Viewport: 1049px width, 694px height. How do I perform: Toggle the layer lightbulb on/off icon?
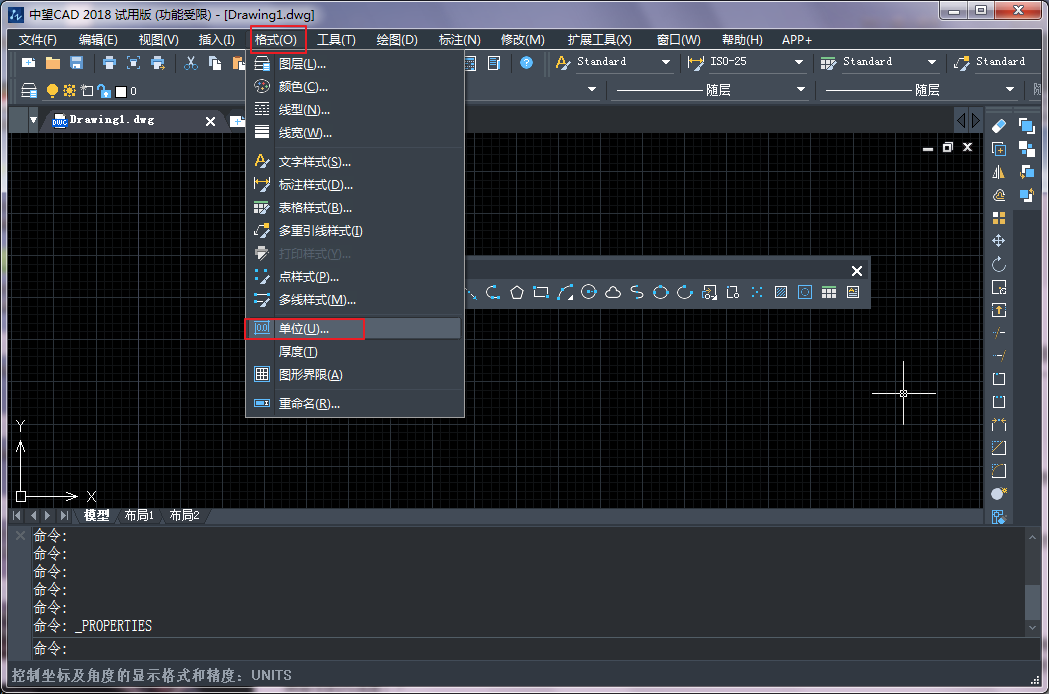pos(53,91)
